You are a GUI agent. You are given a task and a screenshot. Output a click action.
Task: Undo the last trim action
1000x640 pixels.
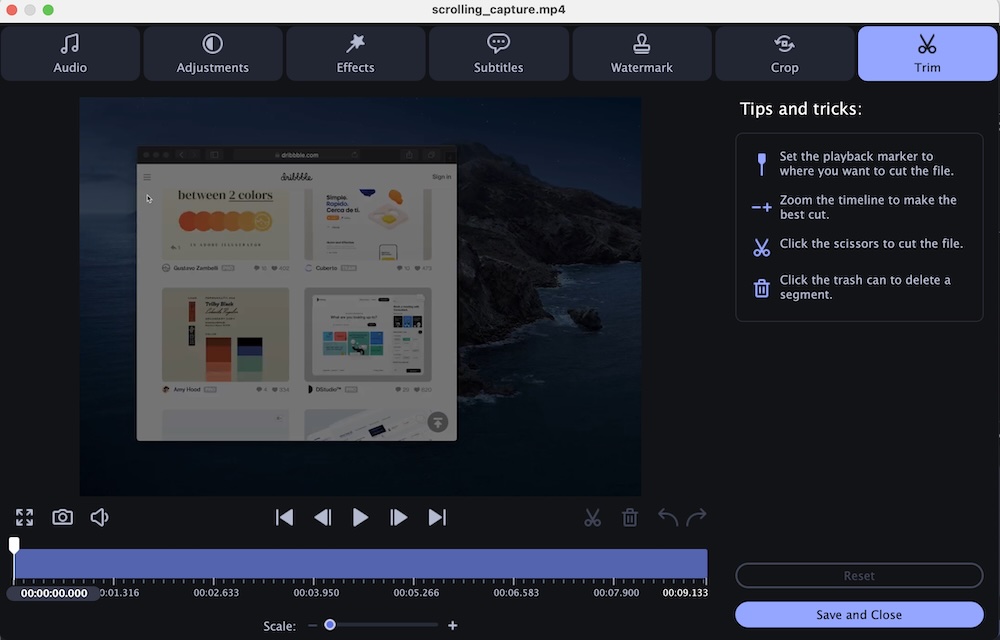667,517
